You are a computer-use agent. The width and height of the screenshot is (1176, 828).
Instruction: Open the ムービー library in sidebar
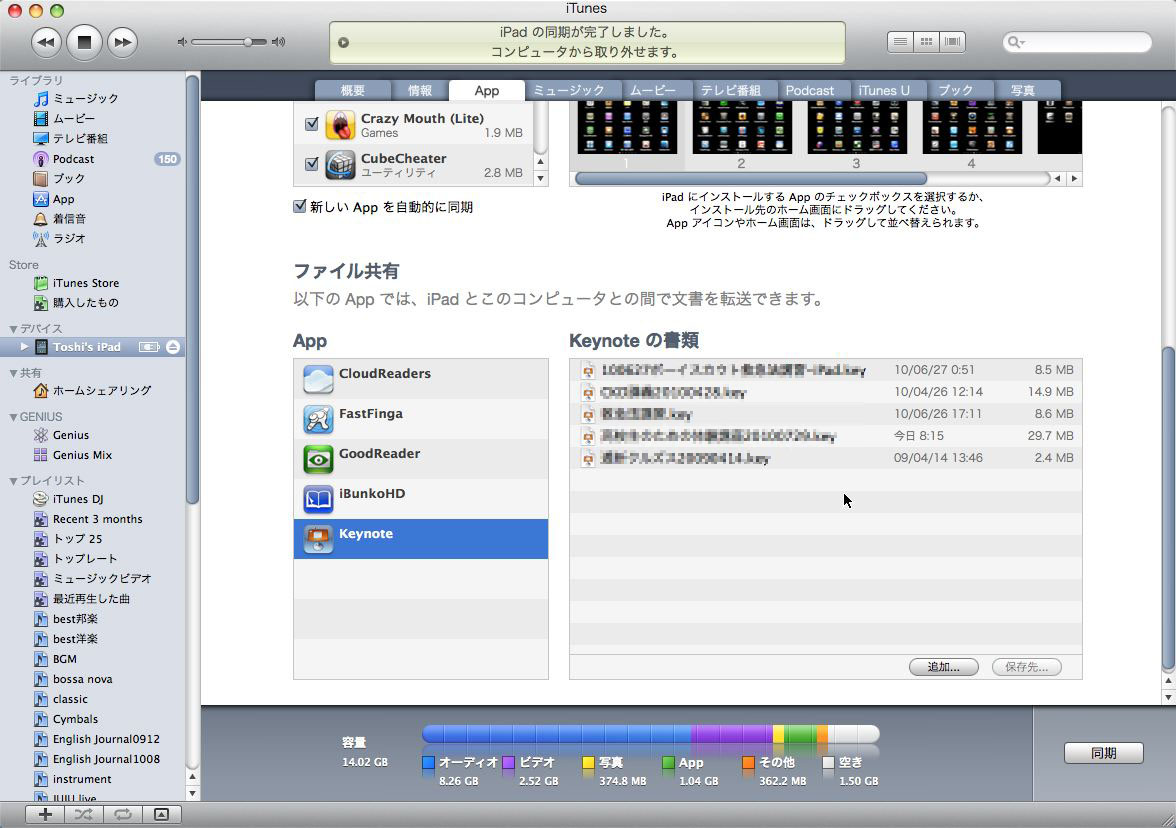click(74, 118)
